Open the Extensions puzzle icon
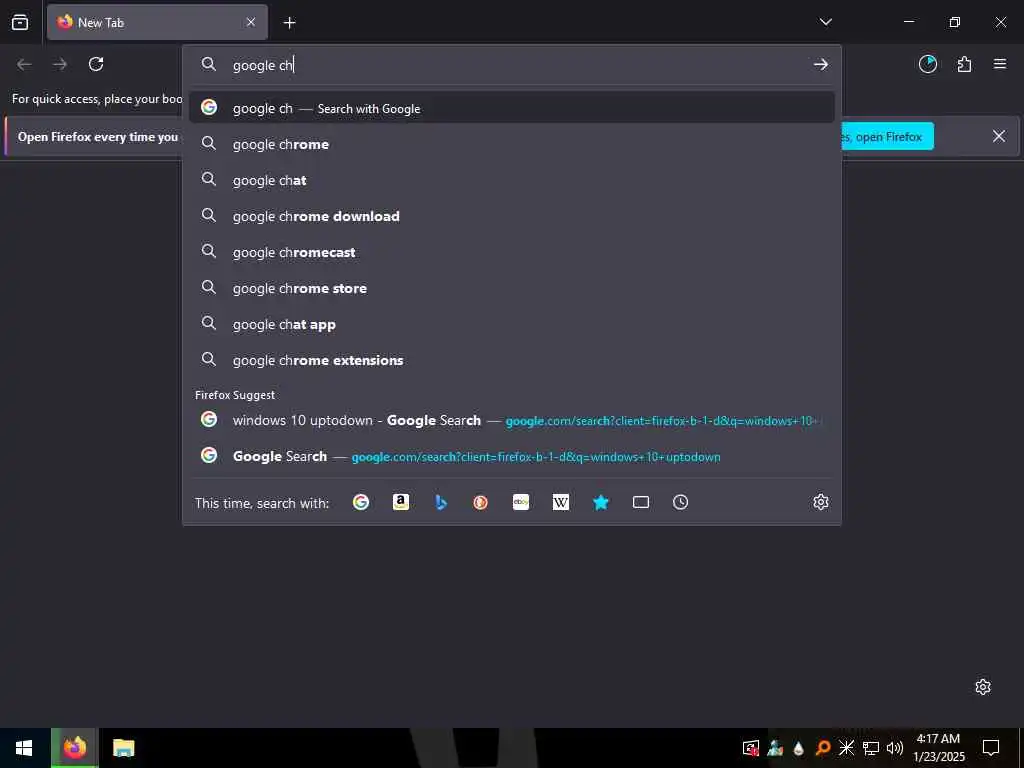 964,64
